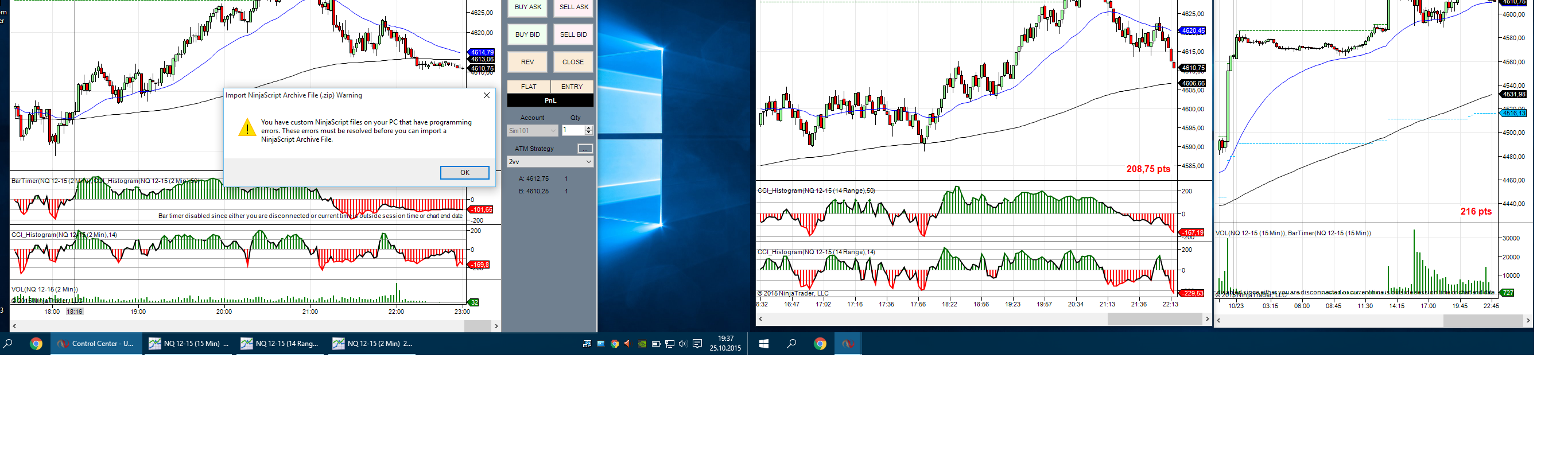Click the 18:16 time marker on 2 Min chart
1568x451 pixels.
[74, 312]
